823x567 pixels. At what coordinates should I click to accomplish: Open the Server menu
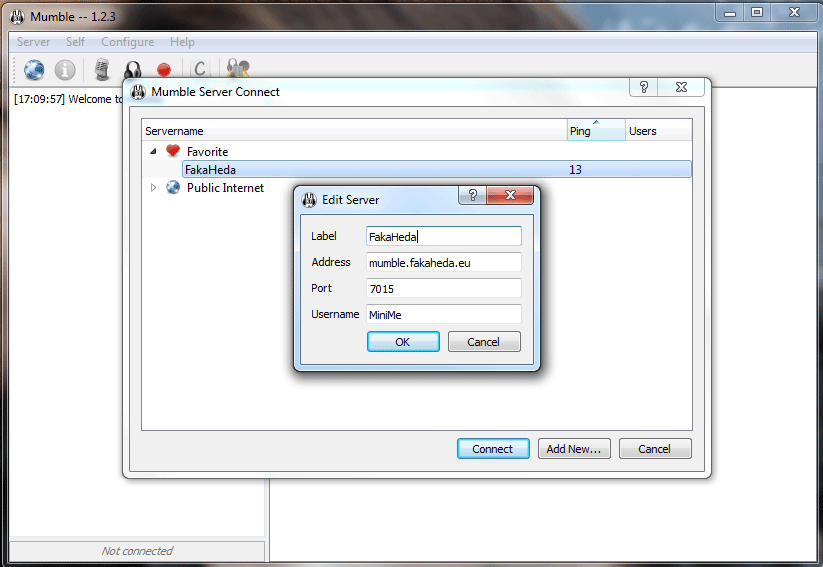point(34,42)
